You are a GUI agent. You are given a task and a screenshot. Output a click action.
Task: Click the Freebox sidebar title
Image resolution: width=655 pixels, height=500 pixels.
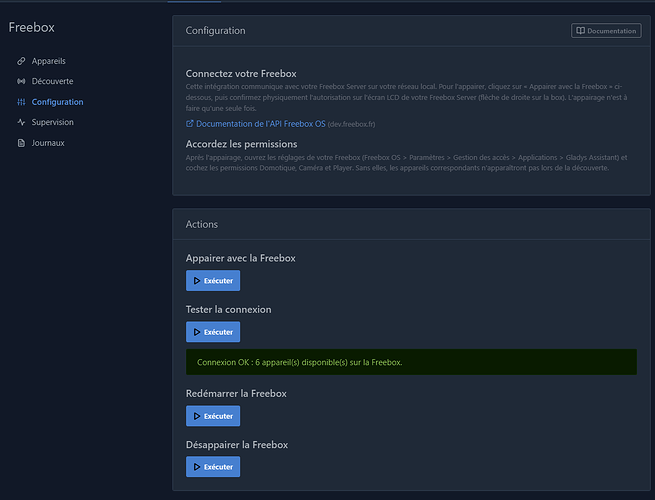point(32,28)
